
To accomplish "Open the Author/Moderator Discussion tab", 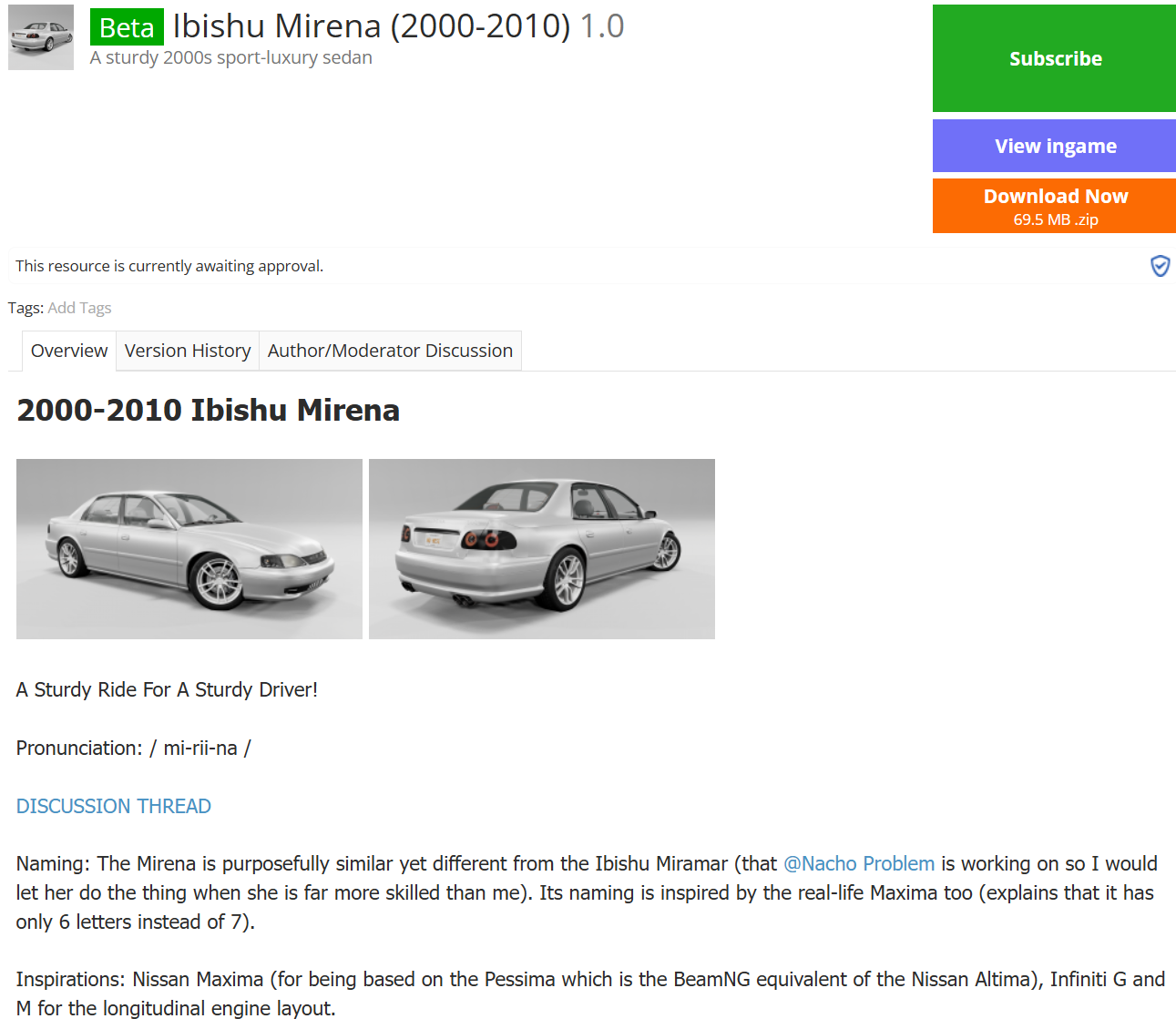I will point(390,351).
